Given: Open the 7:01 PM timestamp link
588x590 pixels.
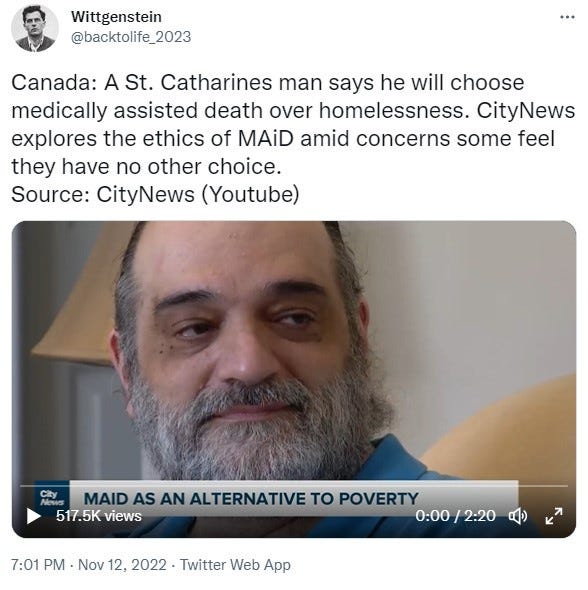Looking at the screenshot, I should [x=38, y=565].
